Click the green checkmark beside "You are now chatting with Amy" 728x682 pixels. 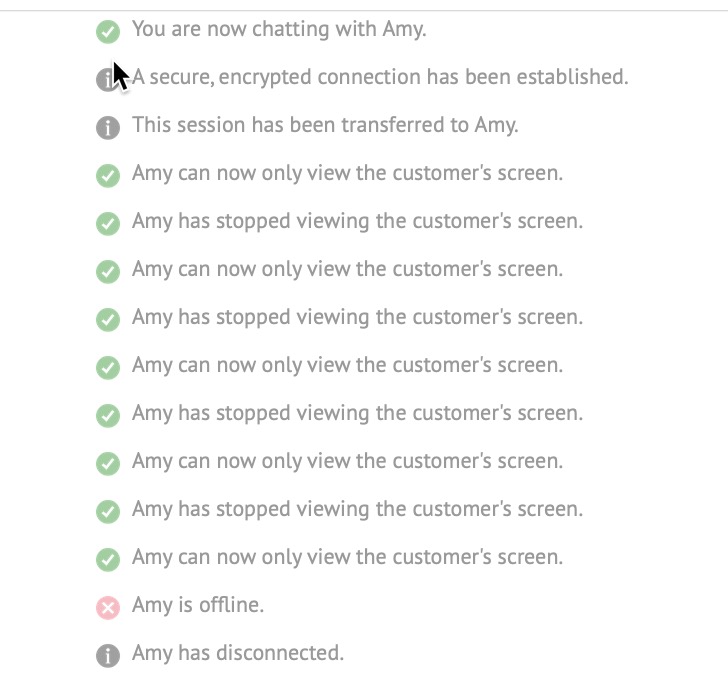(x=108, y=32)
